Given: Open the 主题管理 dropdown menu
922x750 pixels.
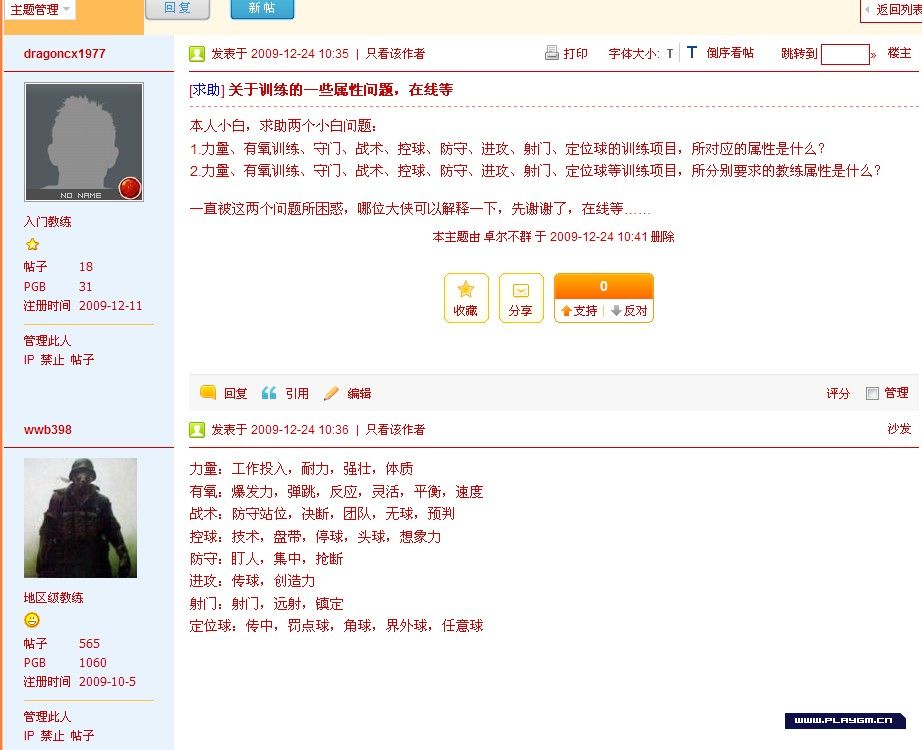Looking at the screenshot, I should (39, 10).
